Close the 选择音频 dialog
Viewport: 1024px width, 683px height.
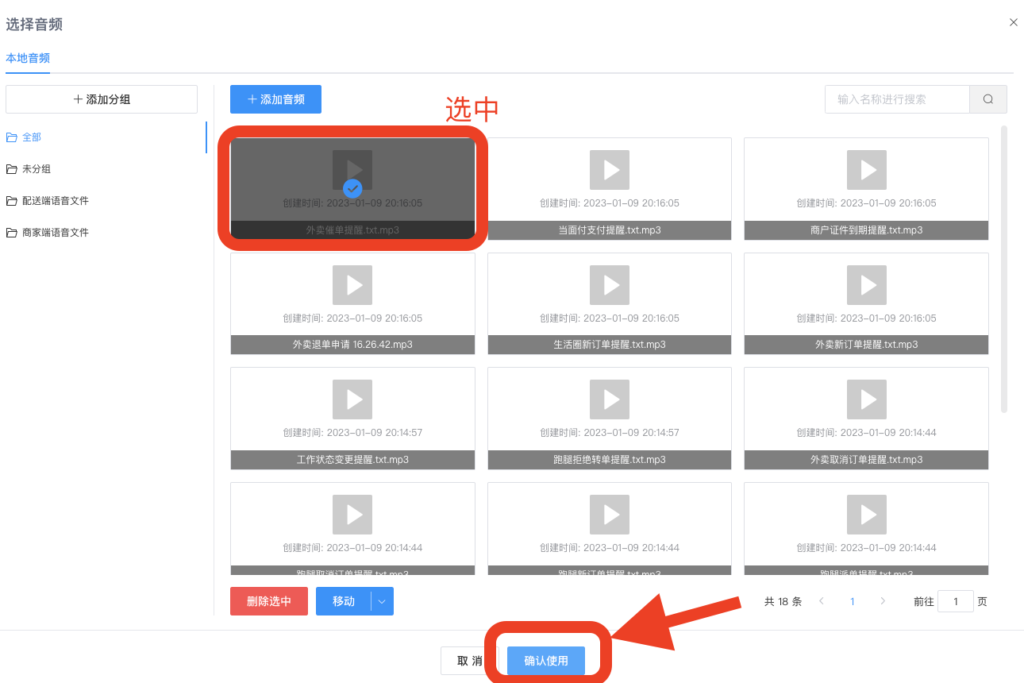(1013, 22)
